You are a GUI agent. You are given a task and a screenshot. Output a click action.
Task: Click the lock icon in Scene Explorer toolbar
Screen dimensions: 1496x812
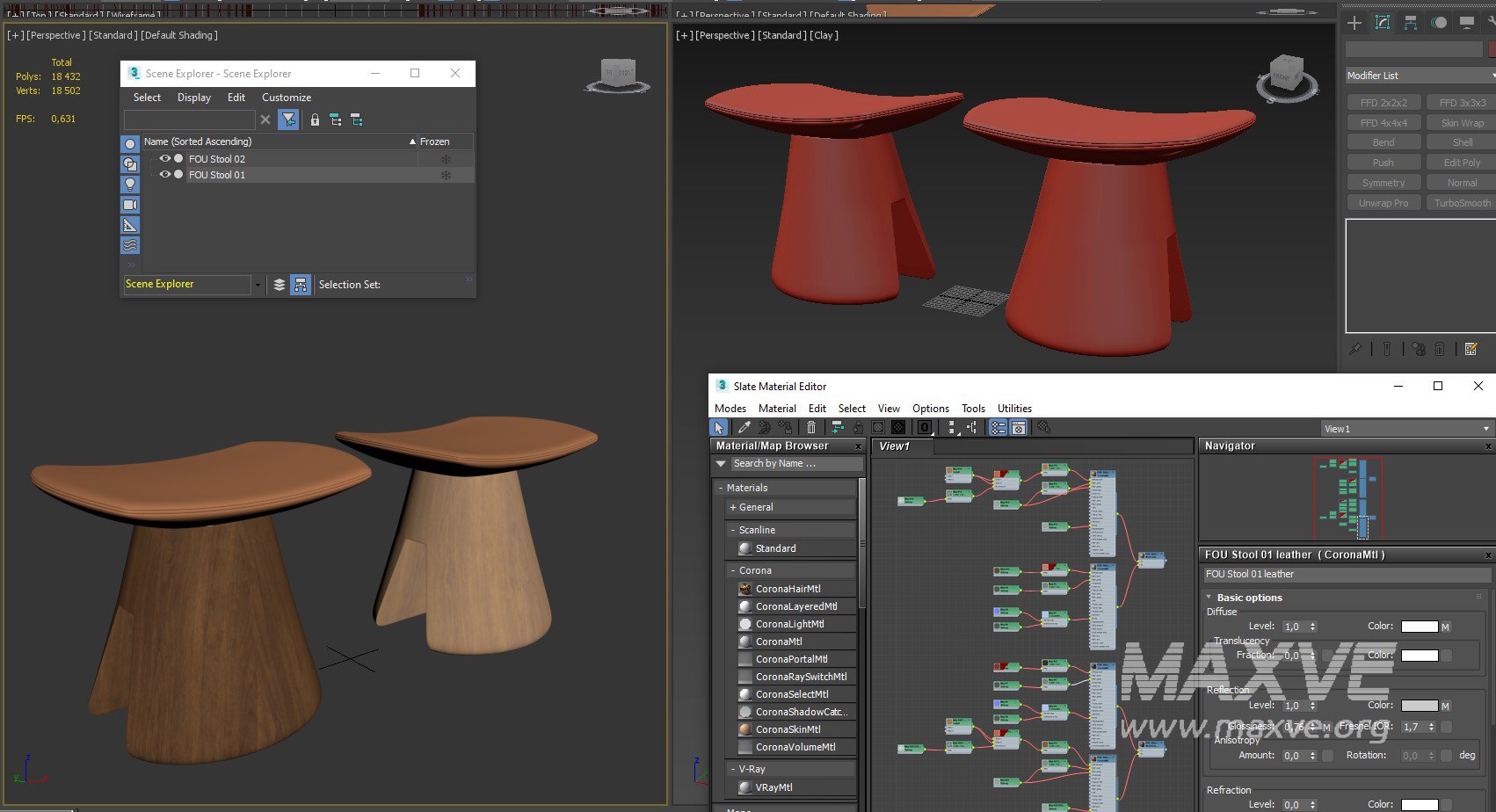click(x=315, y=120)
